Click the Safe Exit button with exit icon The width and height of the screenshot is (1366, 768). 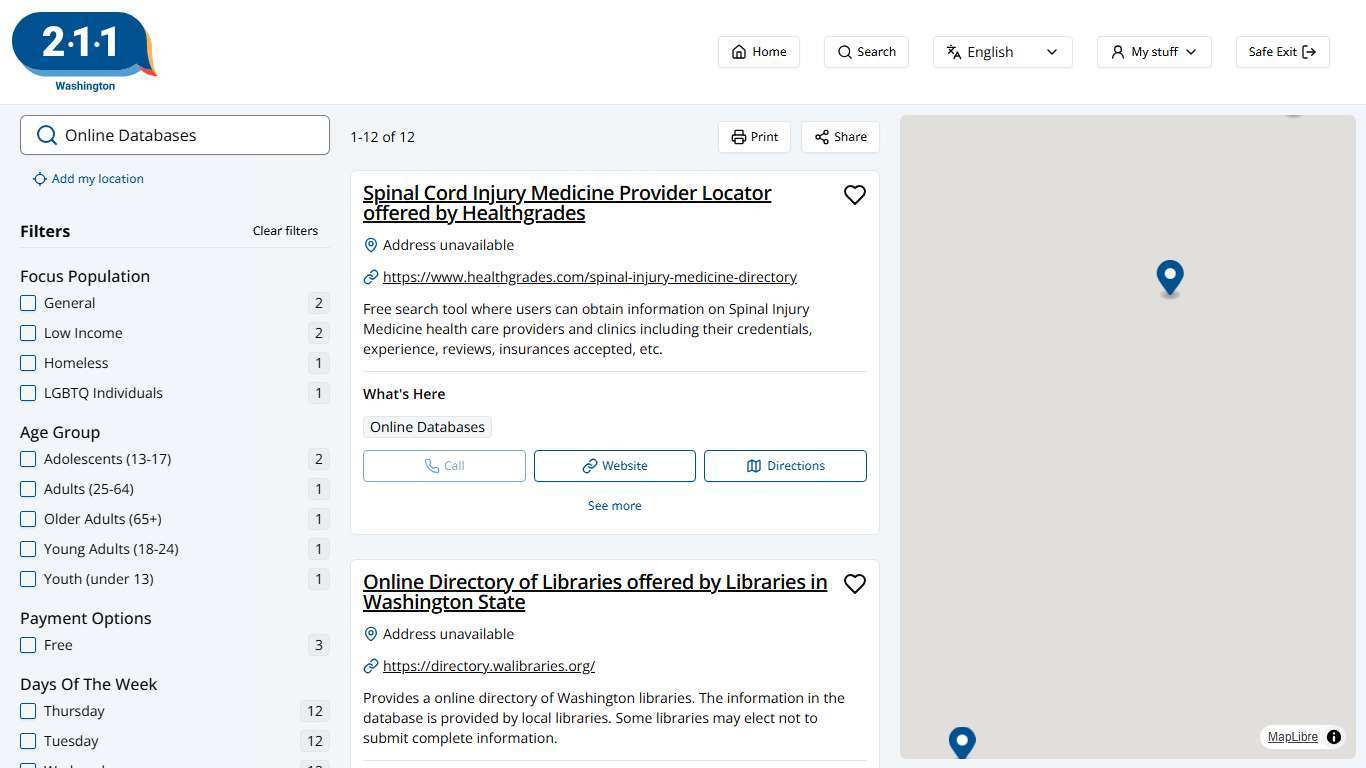click(1281, 51)
